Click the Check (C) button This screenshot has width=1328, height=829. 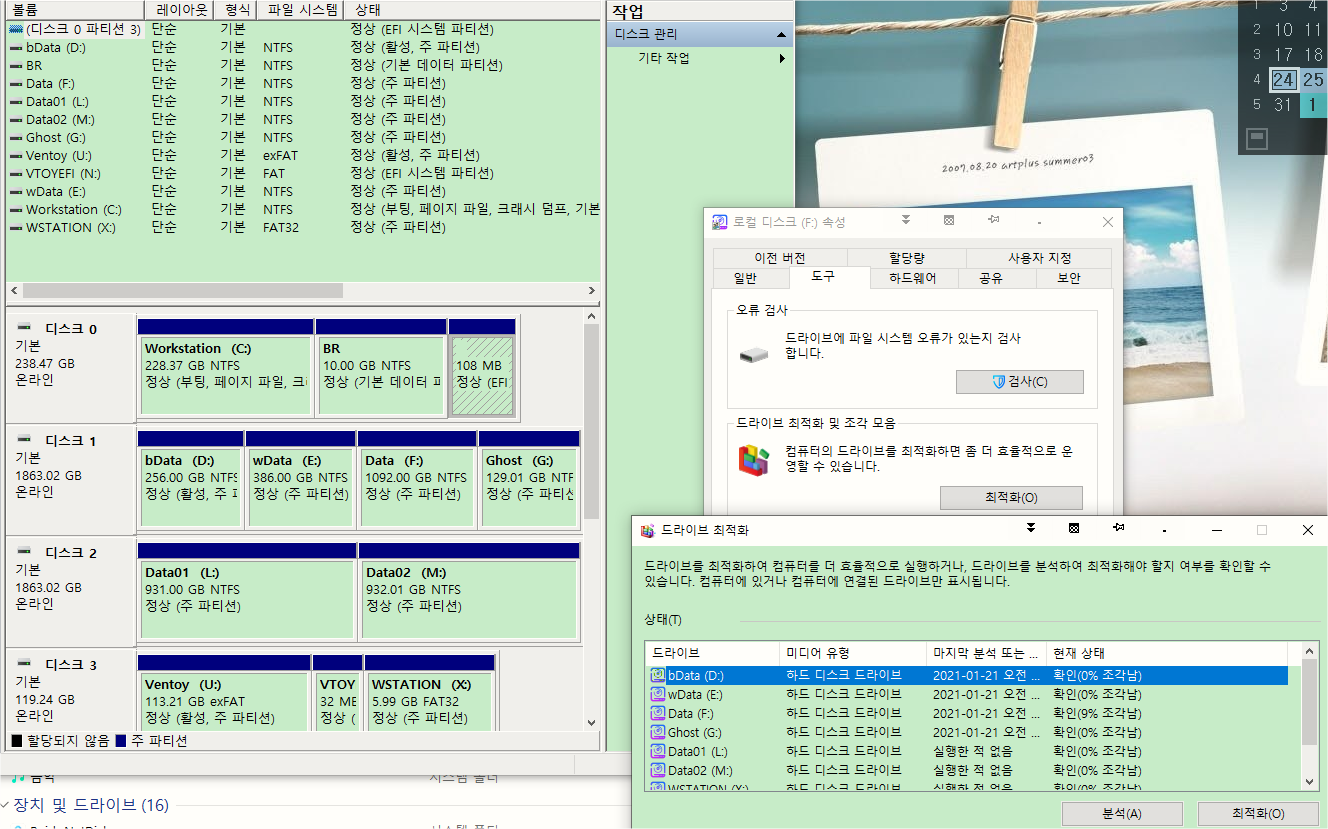click(1019, 382)
